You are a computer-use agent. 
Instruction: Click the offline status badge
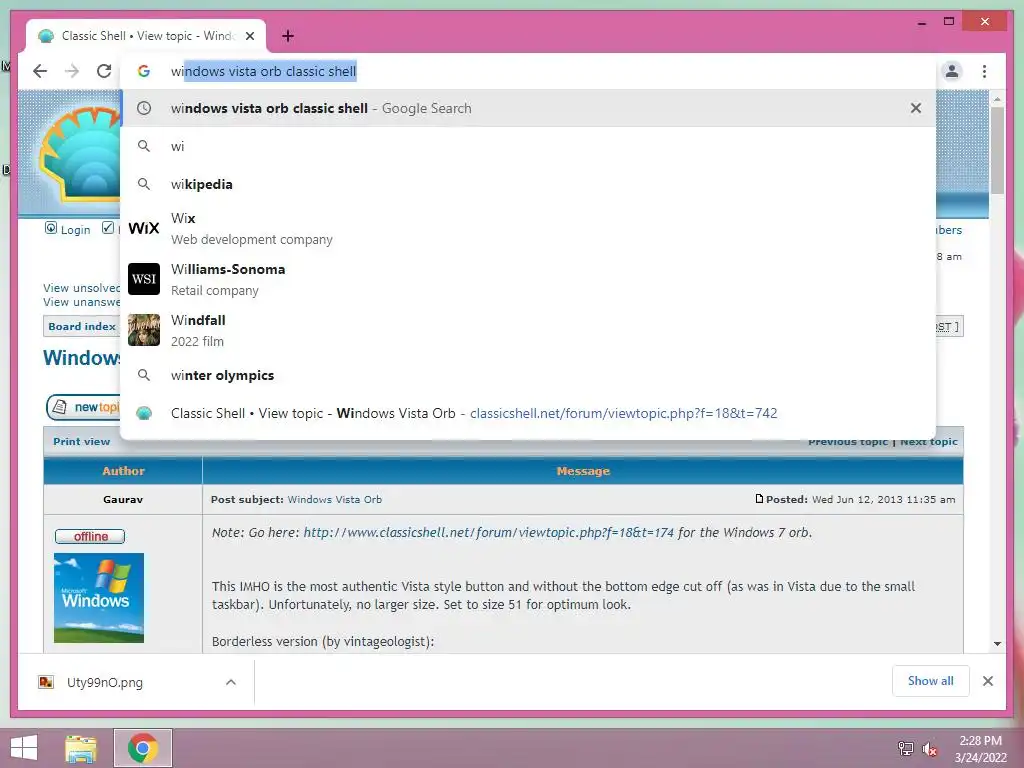pyautogui.click(x=90, y=536)
